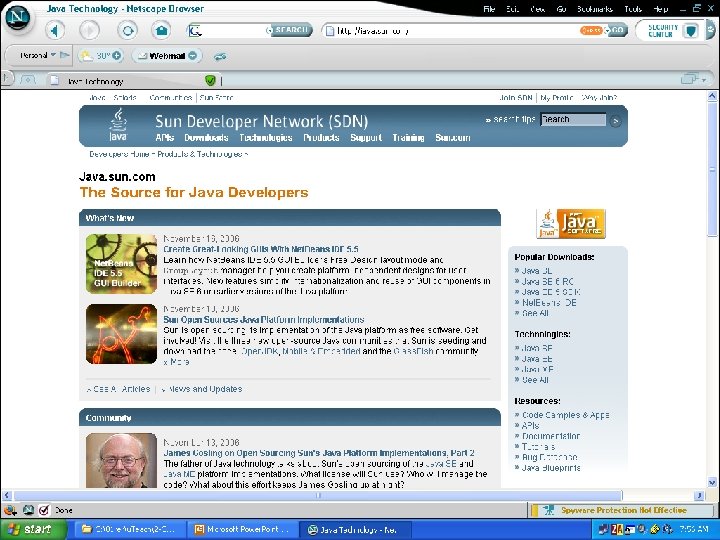Go back with the Back arrow button

coord(55,31)
